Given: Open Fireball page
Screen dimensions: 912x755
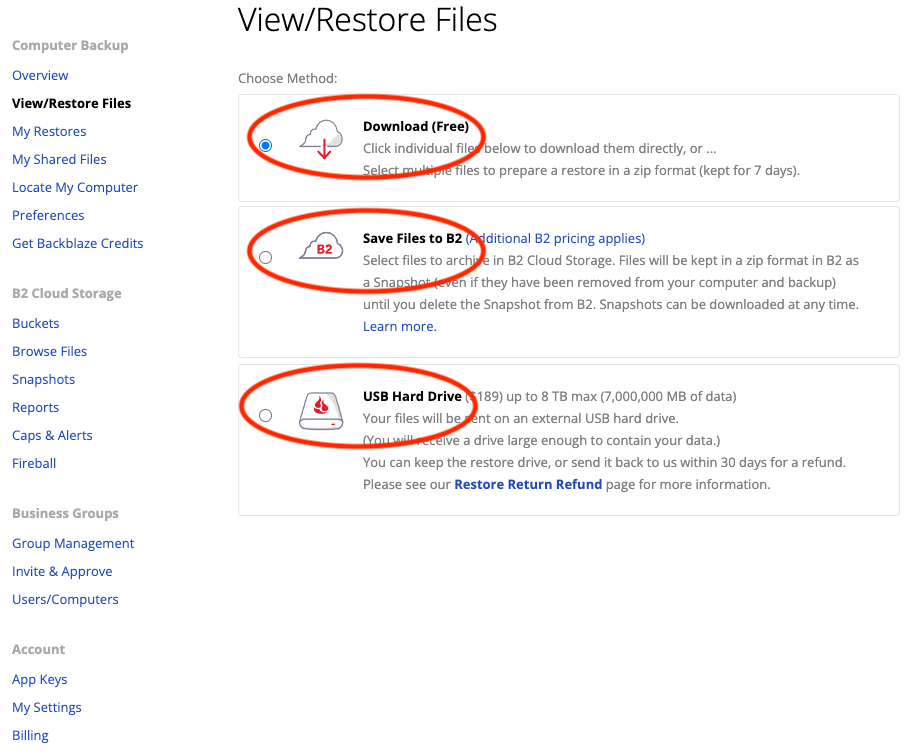Looking at the screenshot, I should (x=34, y=463).
